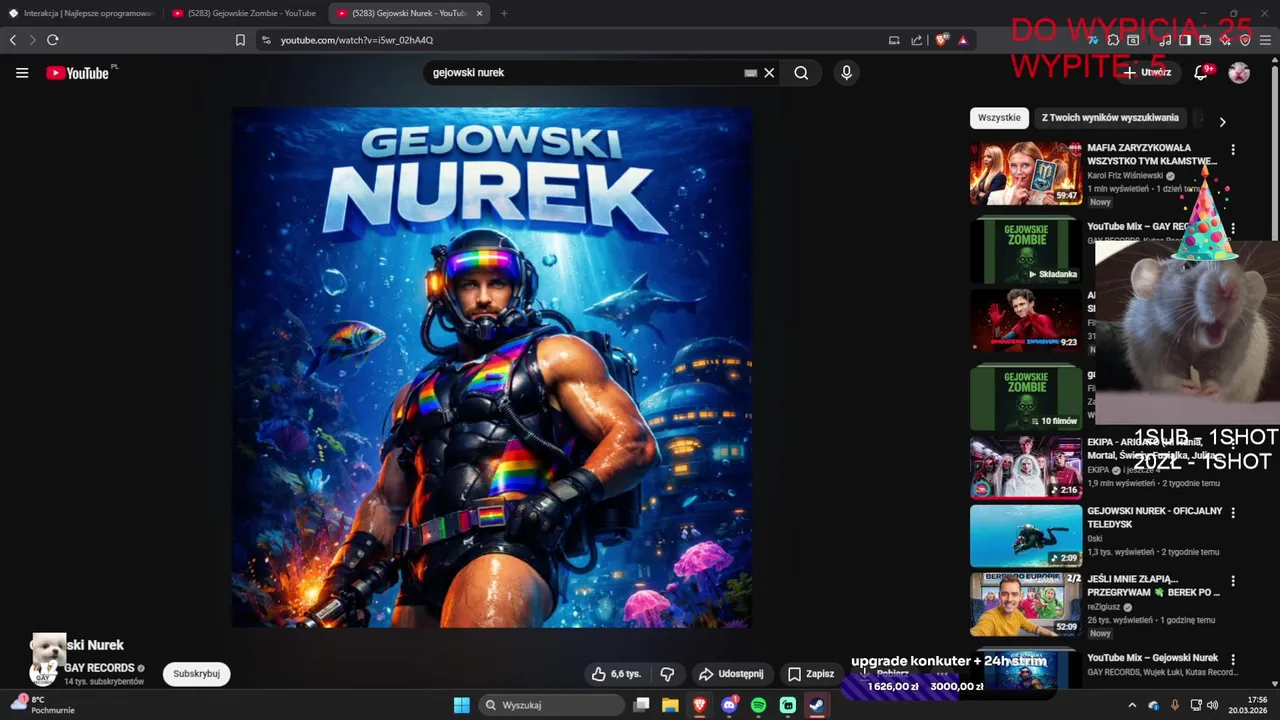Save the video with Zapisz
The height and width of the screenshot is (720, 1280).
point(811,674)
